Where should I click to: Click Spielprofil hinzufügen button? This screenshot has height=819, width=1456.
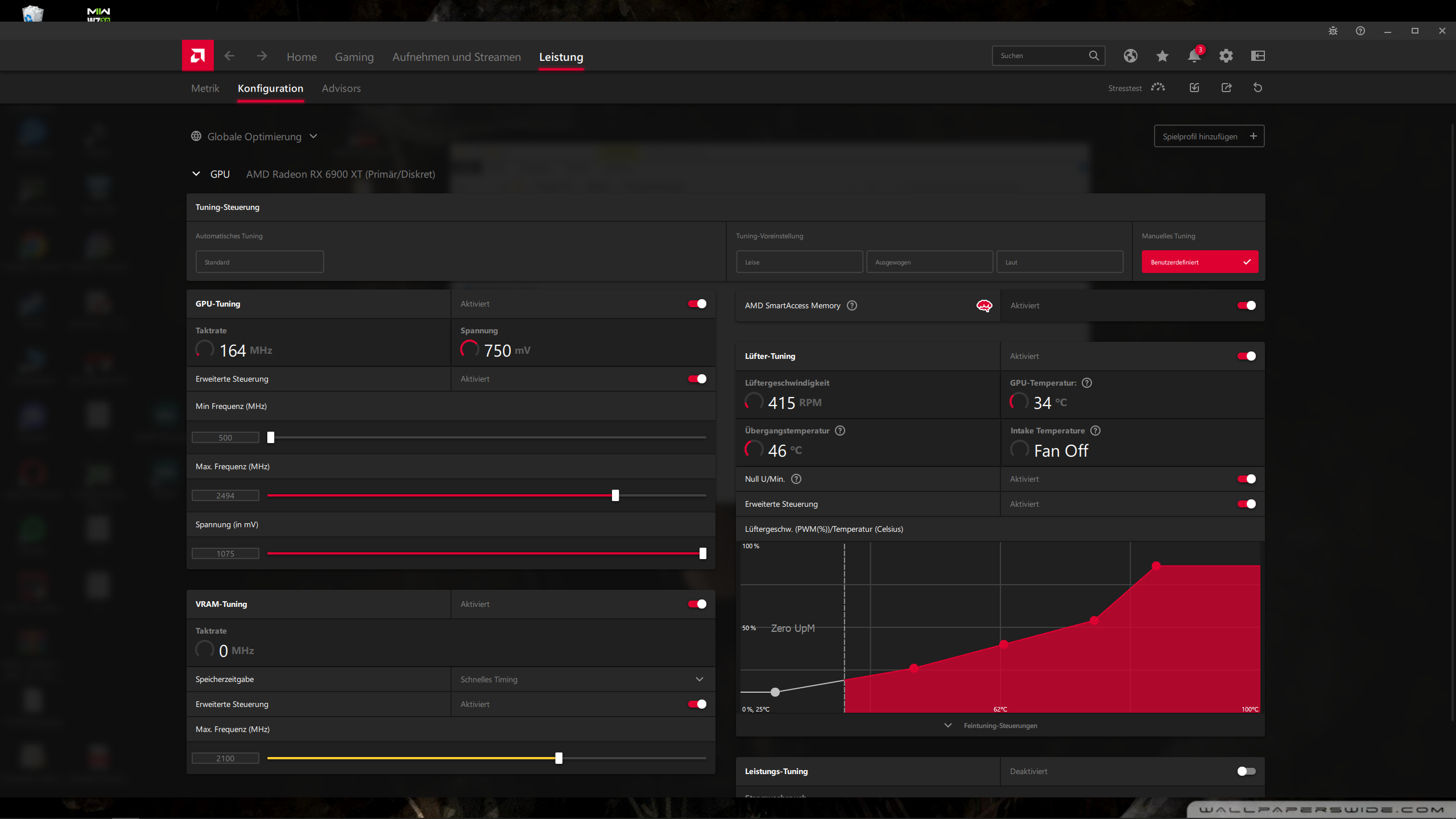tap(1209, 136)
